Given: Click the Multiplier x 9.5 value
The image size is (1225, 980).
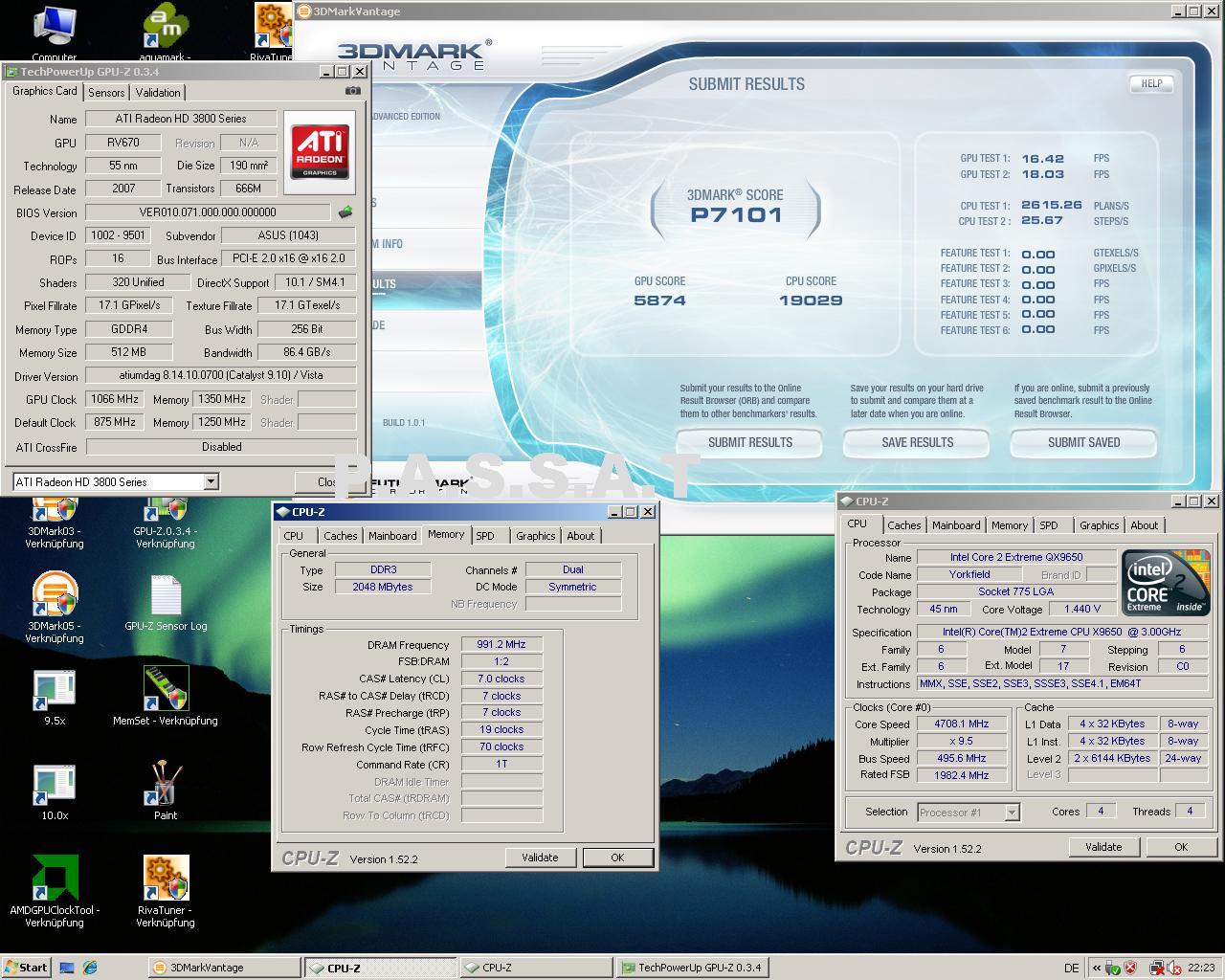Looking at the screenshot, I should (963, 741).
